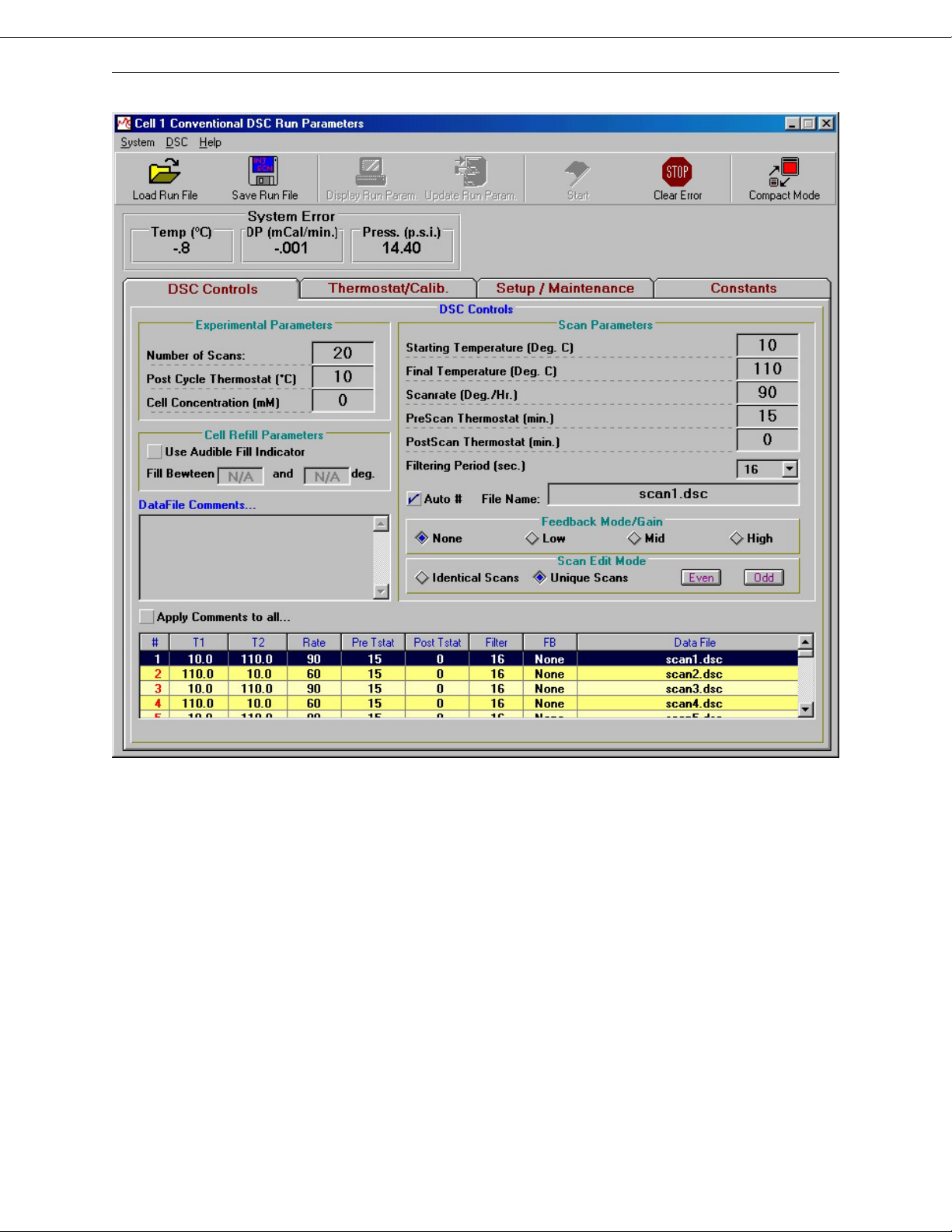Click the Scanrate value field

(x=767, y=393)
